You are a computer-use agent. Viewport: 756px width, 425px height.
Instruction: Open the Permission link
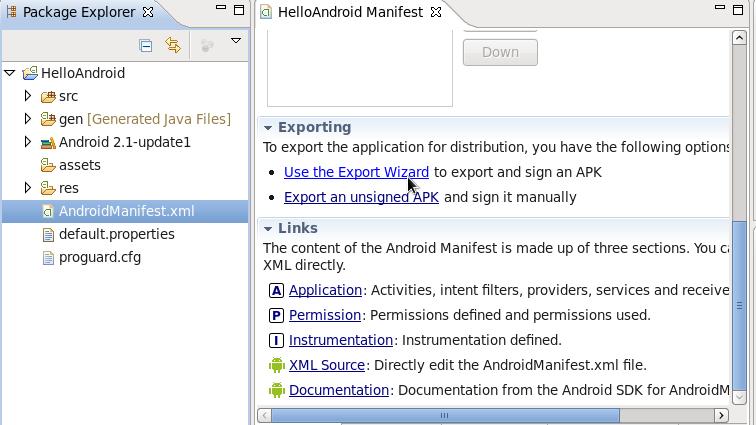coord(324,315)
